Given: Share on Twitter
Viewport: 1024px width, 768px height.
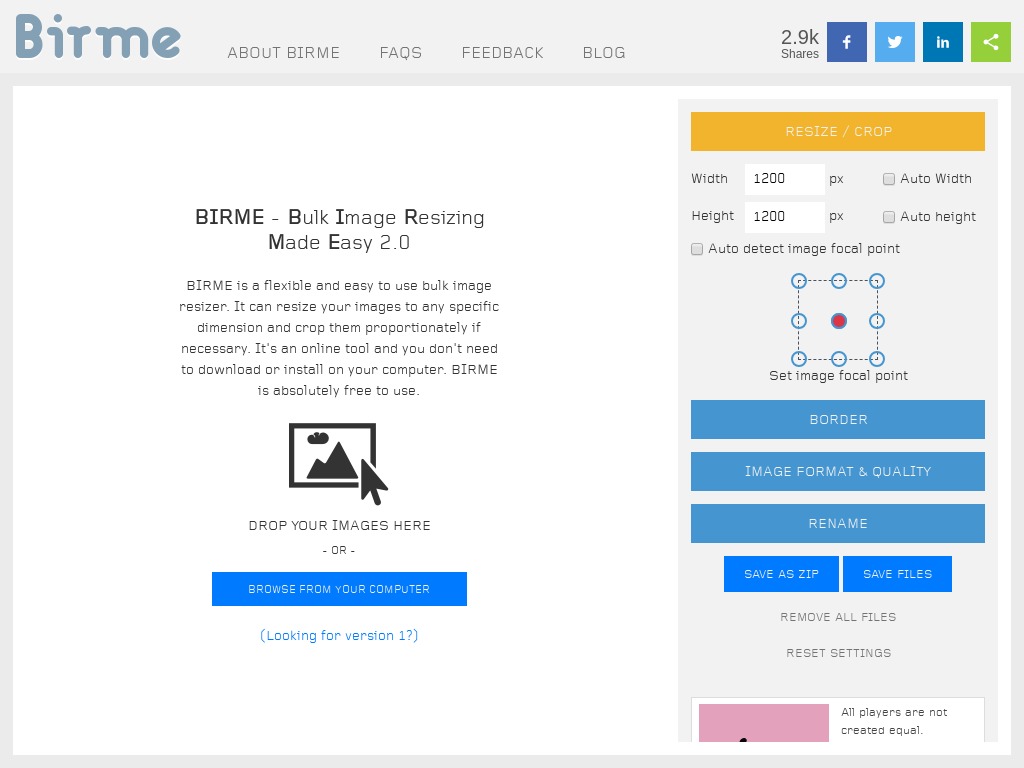Looking at the screenshot, I should point(895,42).
